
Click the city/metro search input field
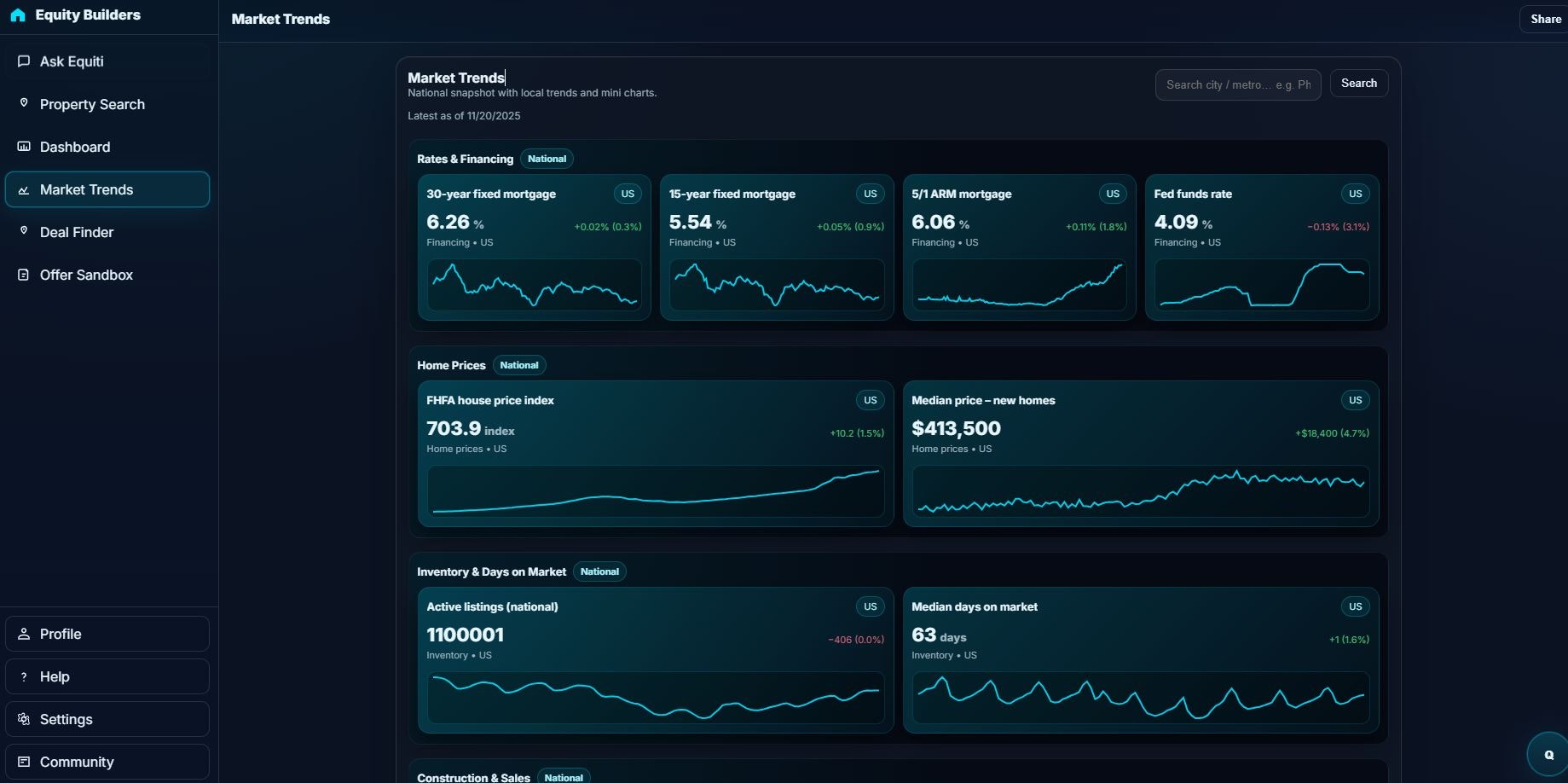point(1237,84)
